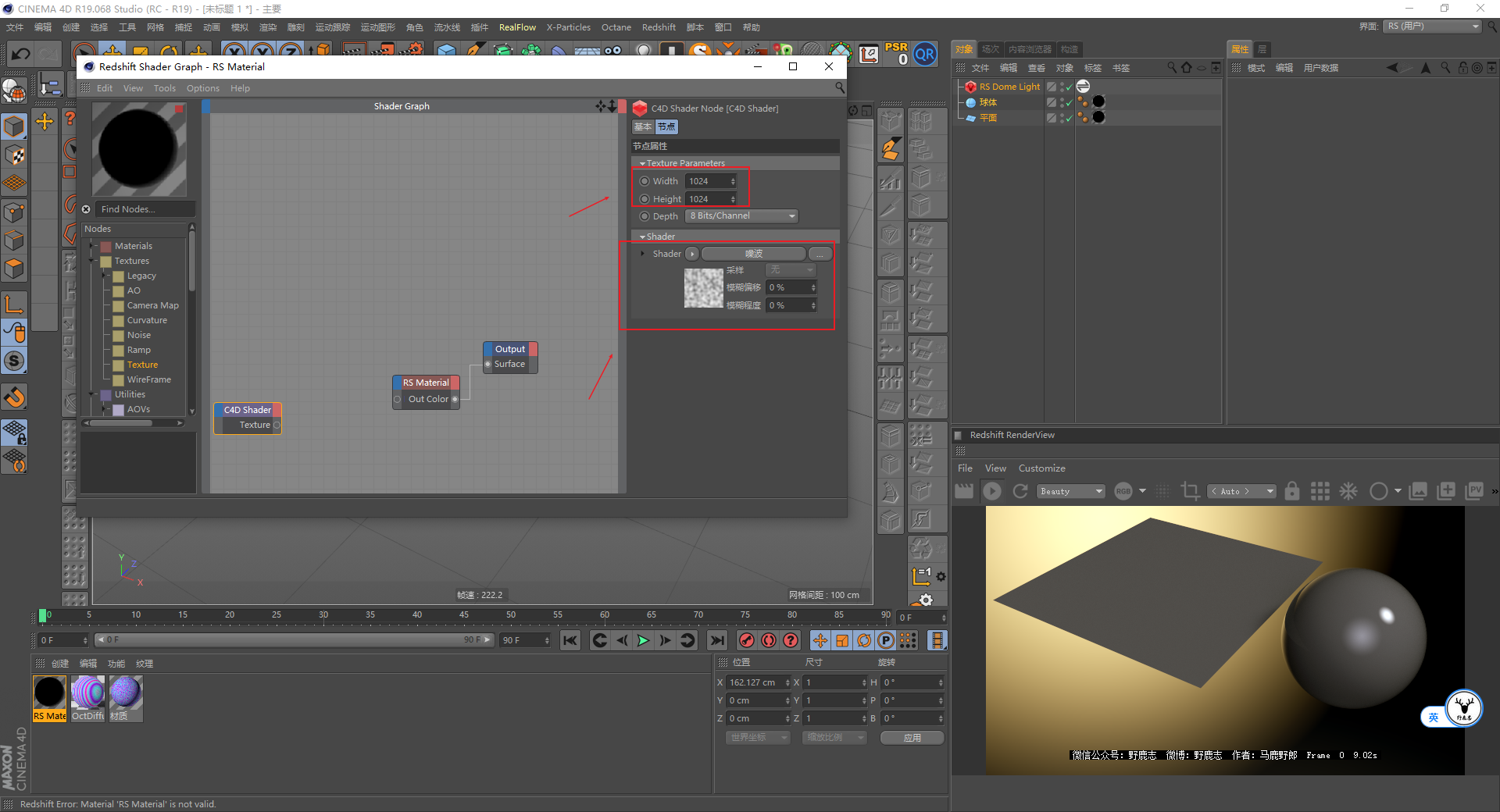Click the record keyframe button
The width and height of the screenshot is (1500, 812).
point(747,640)
